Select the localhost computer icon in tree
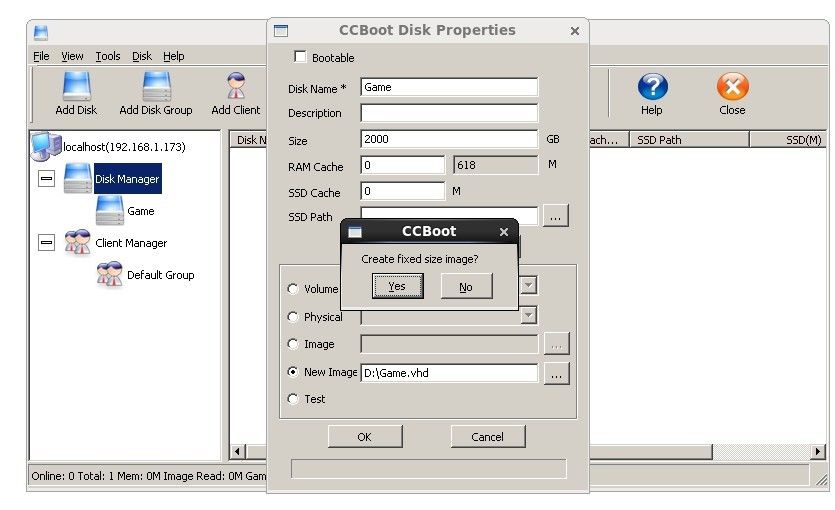The image size is (835, 510). click(x=46, y=146)
